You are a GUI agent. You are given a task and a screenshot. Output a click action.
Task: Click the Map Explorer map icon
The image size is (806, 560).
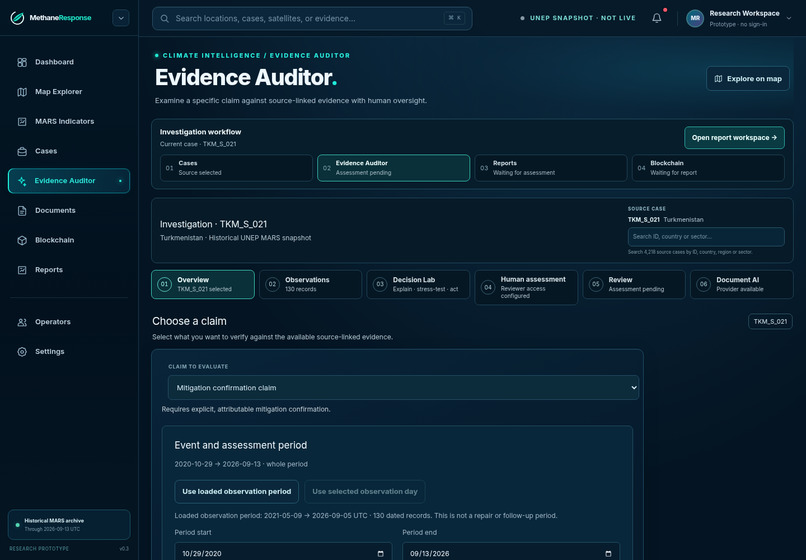(x=22, y=92)
